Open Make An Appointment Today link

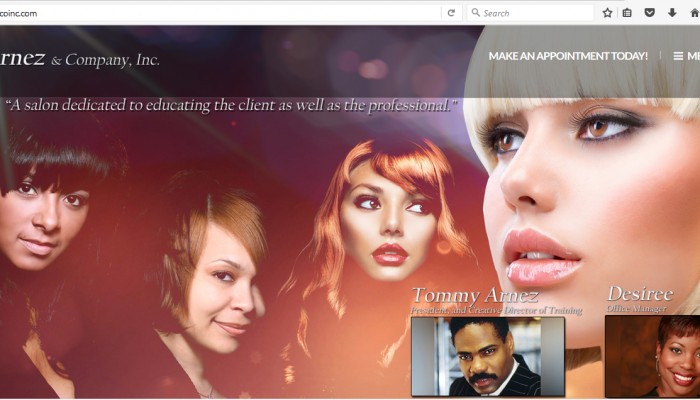pyautogui.click(x=568, y=56)
